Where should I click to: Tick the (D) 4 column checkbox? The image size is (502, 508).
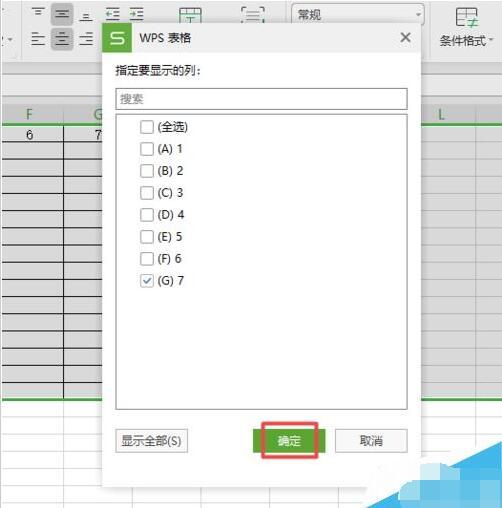147,215
